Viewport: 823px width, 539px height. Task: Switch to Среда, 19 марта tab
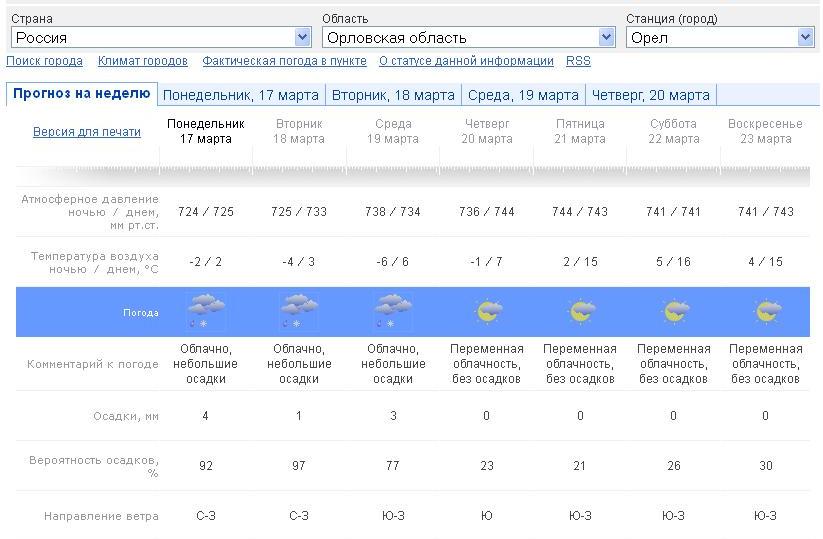(x=523, y=95)
